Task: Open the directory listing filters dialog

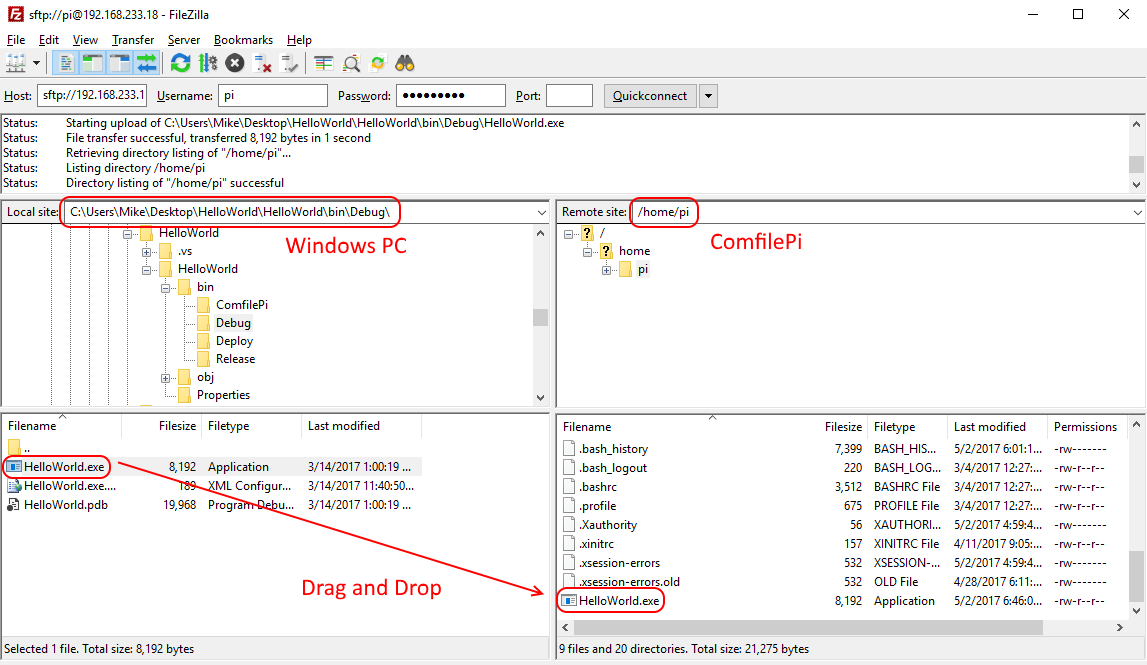Action: (x=323, y=63)
